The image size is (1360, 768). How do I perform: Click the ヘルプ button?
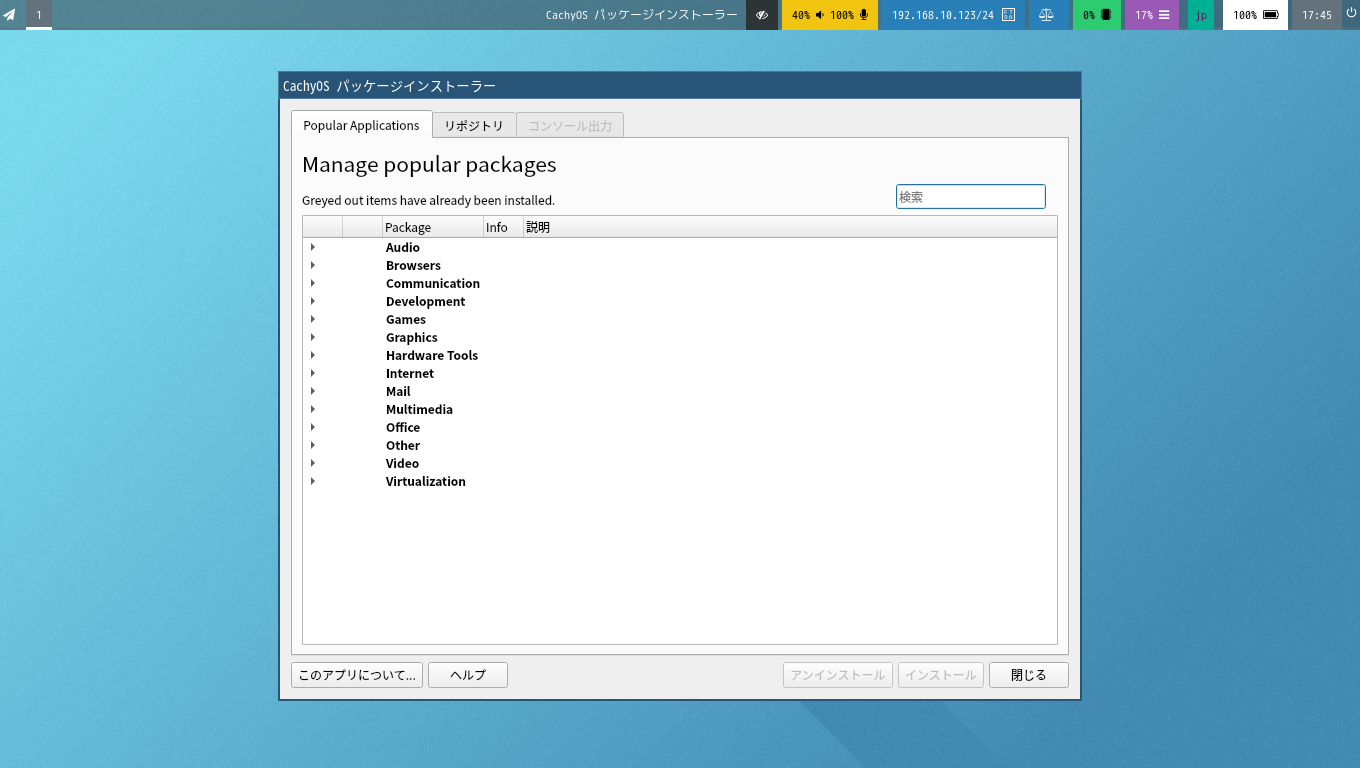pyautogui.click(x=468, y=675)
